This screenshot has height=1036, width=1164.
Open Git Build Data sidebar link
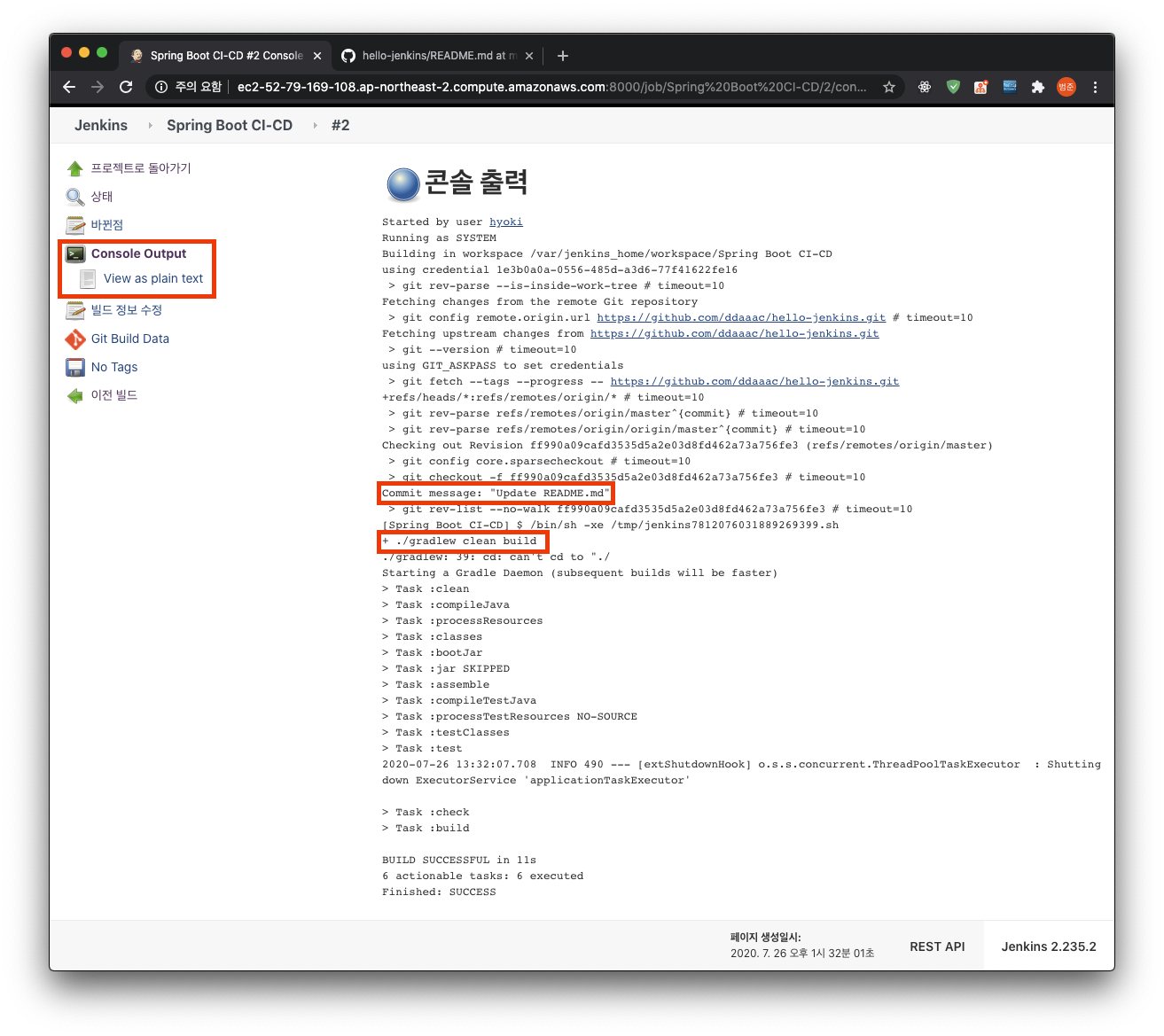pos(130,339)
